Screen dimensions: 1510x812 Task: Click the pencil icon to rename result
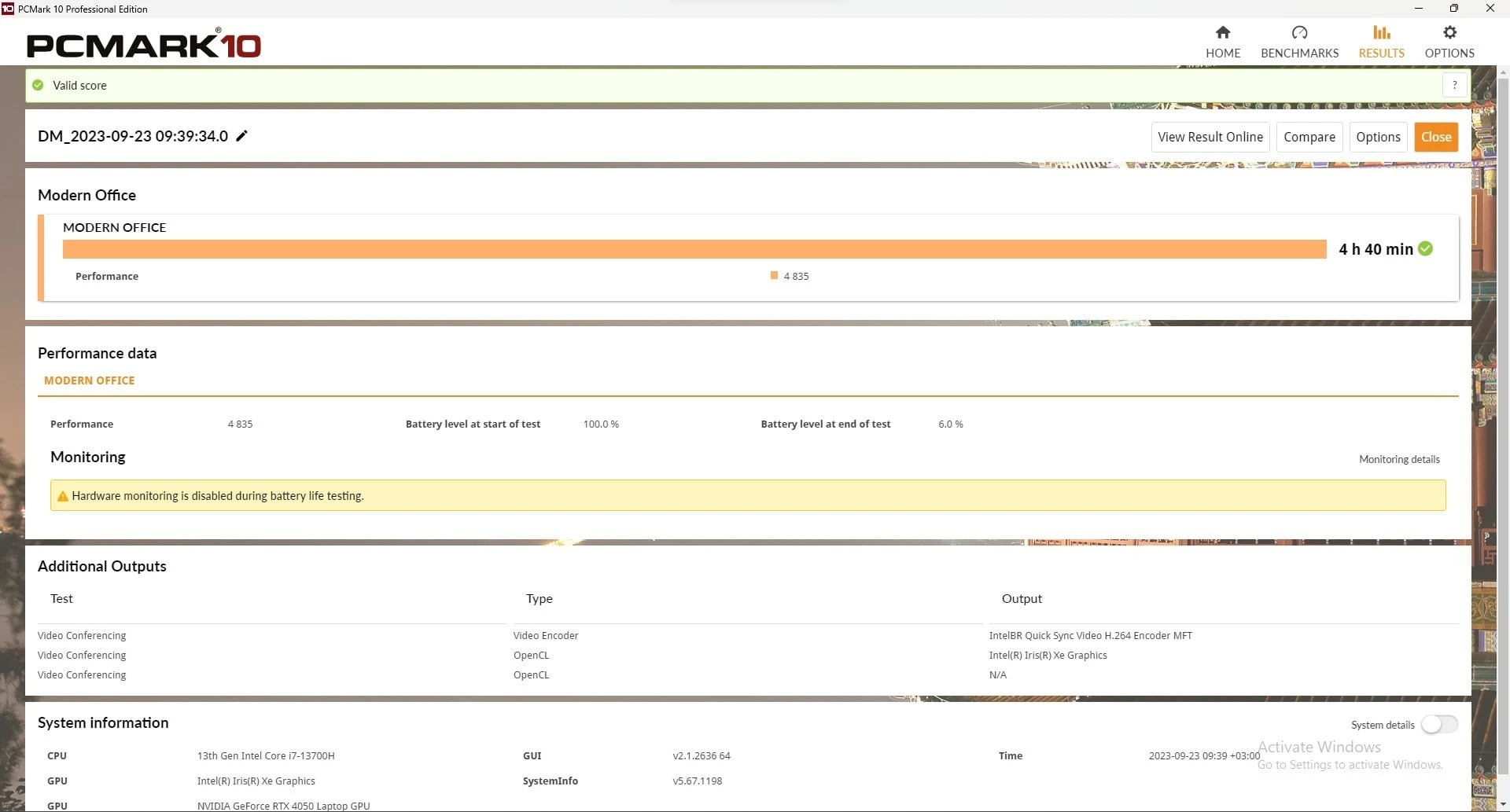[x=242, y=136]
